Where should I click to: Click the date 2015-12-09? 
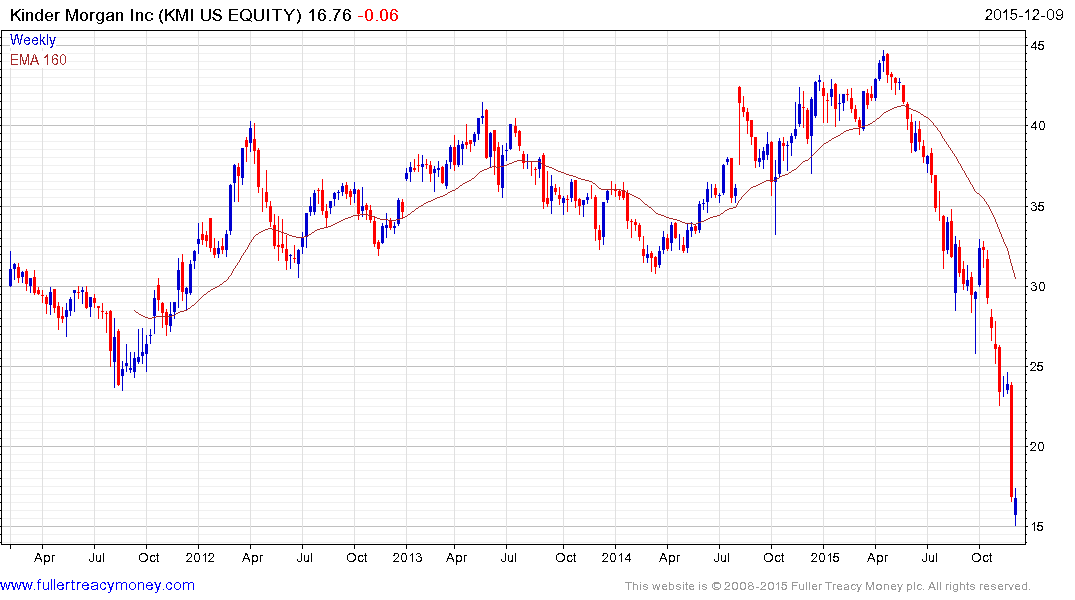click(x=1024, y=14)
